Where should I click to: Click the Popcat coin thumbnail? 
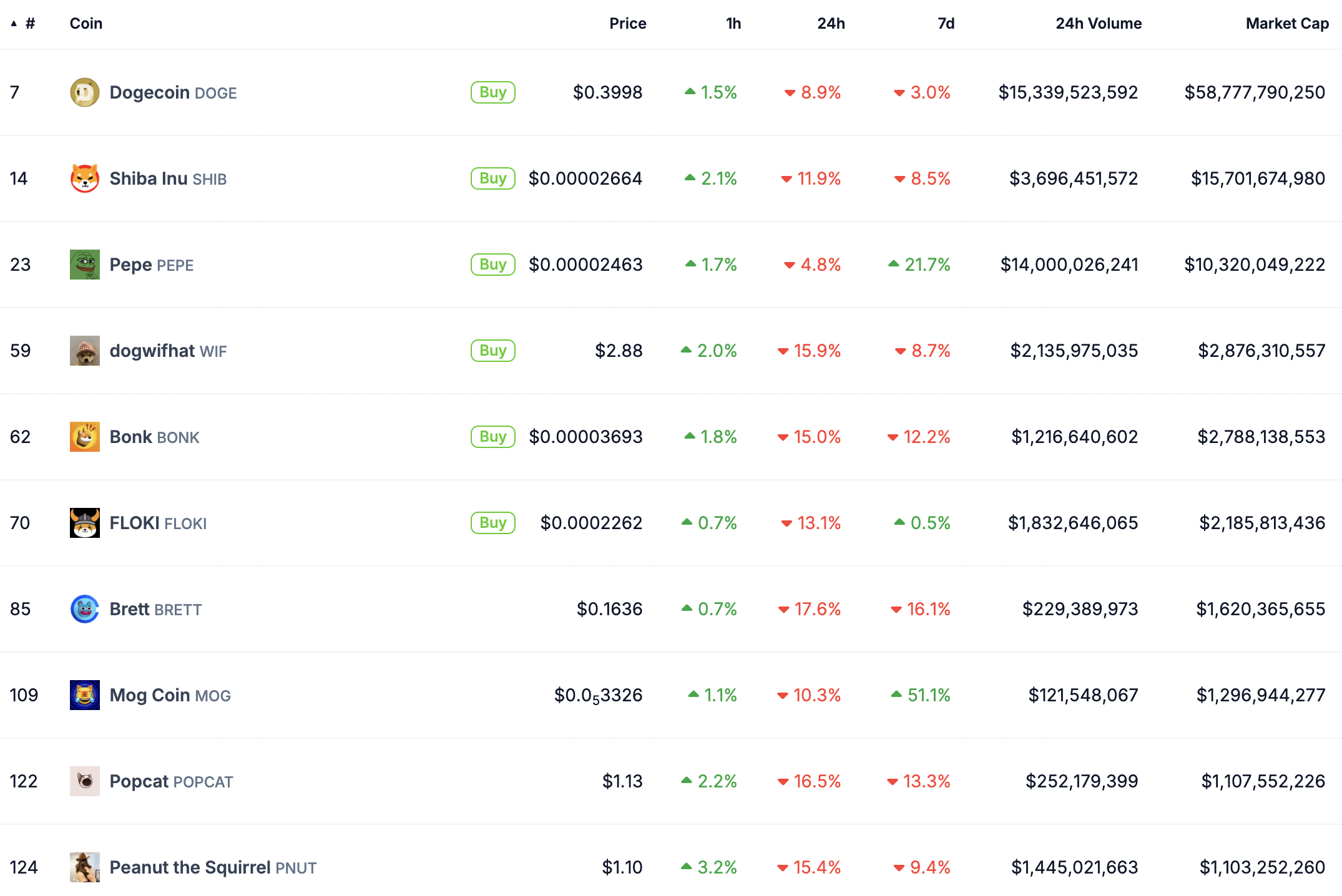coord(84,781)
